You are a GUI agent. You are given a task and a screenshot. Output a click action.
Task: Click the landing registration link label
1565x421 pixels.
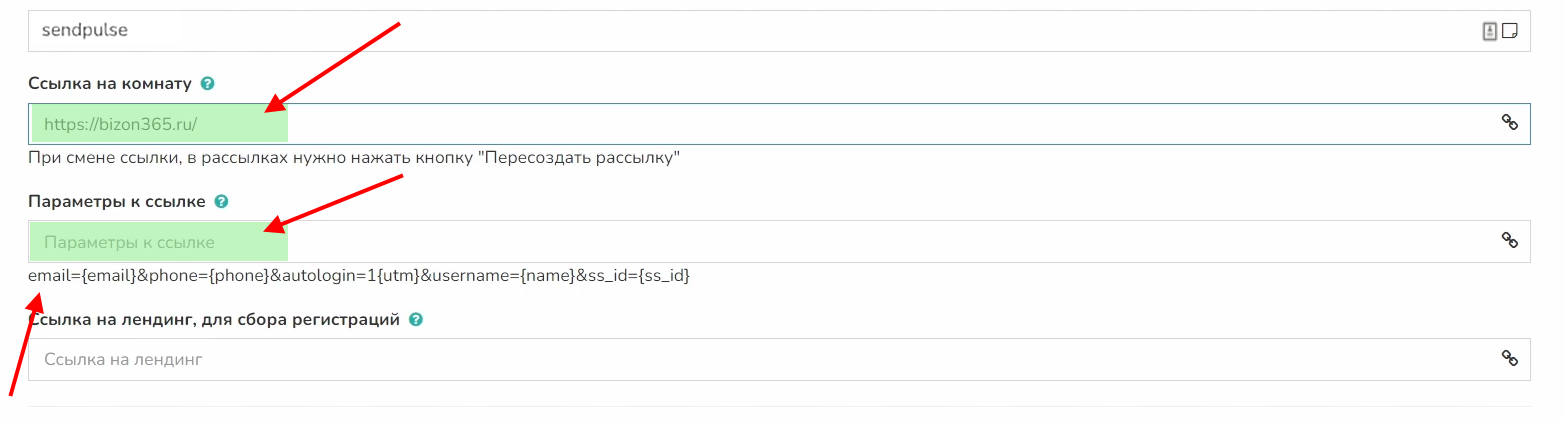coord(215,320)
